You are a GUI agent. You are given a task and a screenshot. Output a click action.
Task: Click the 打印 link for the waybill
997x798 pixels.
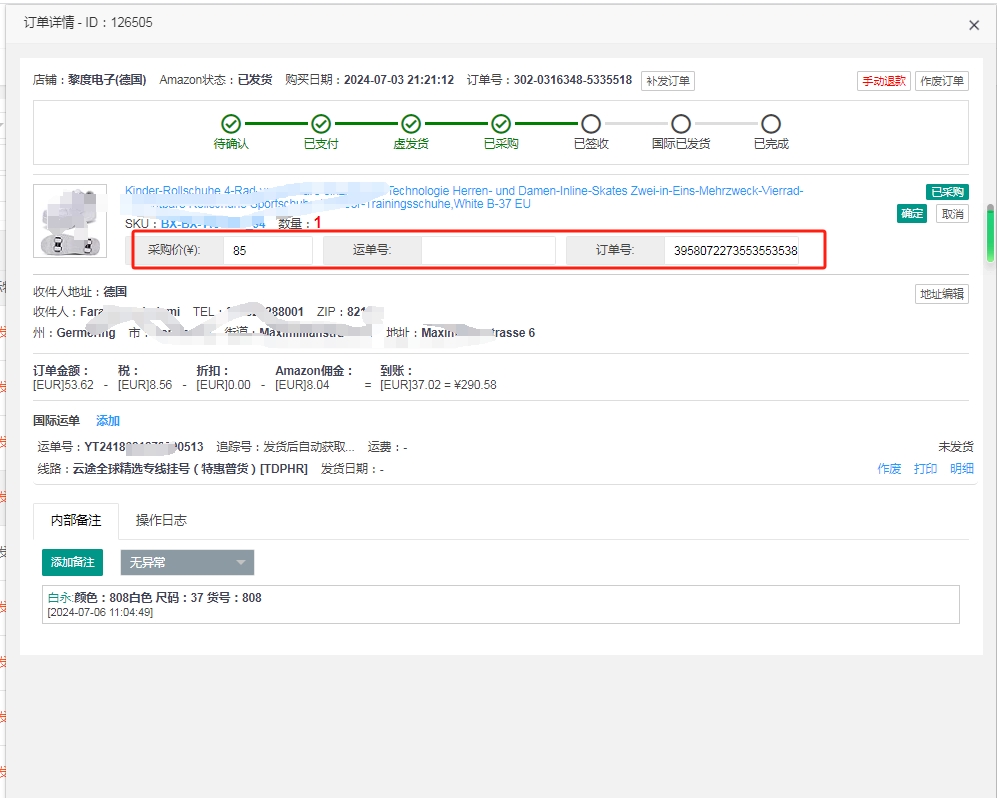pos(925,469)
